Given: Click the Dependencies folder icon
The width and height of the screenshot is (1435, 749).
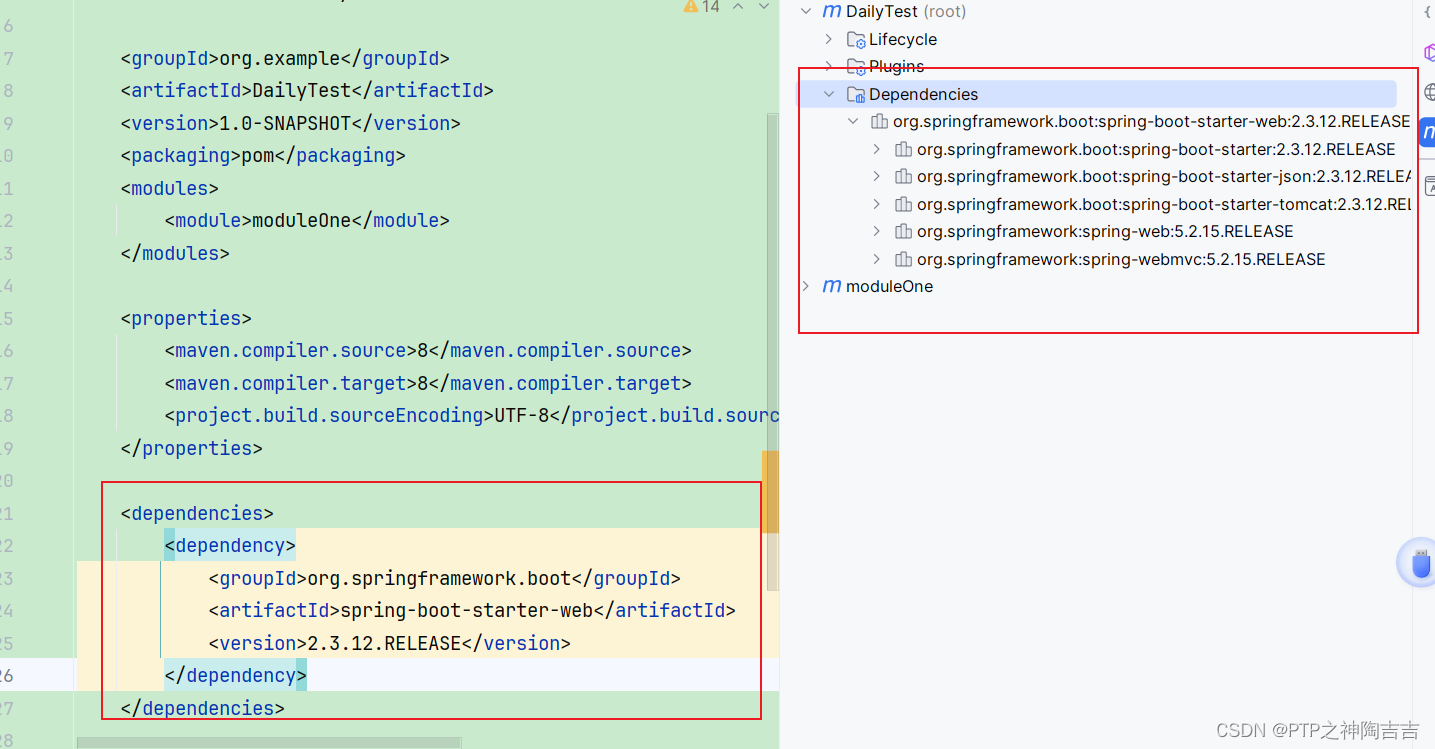Looking at the screenshot, I should pyautogui.click(x=855, y=93).
